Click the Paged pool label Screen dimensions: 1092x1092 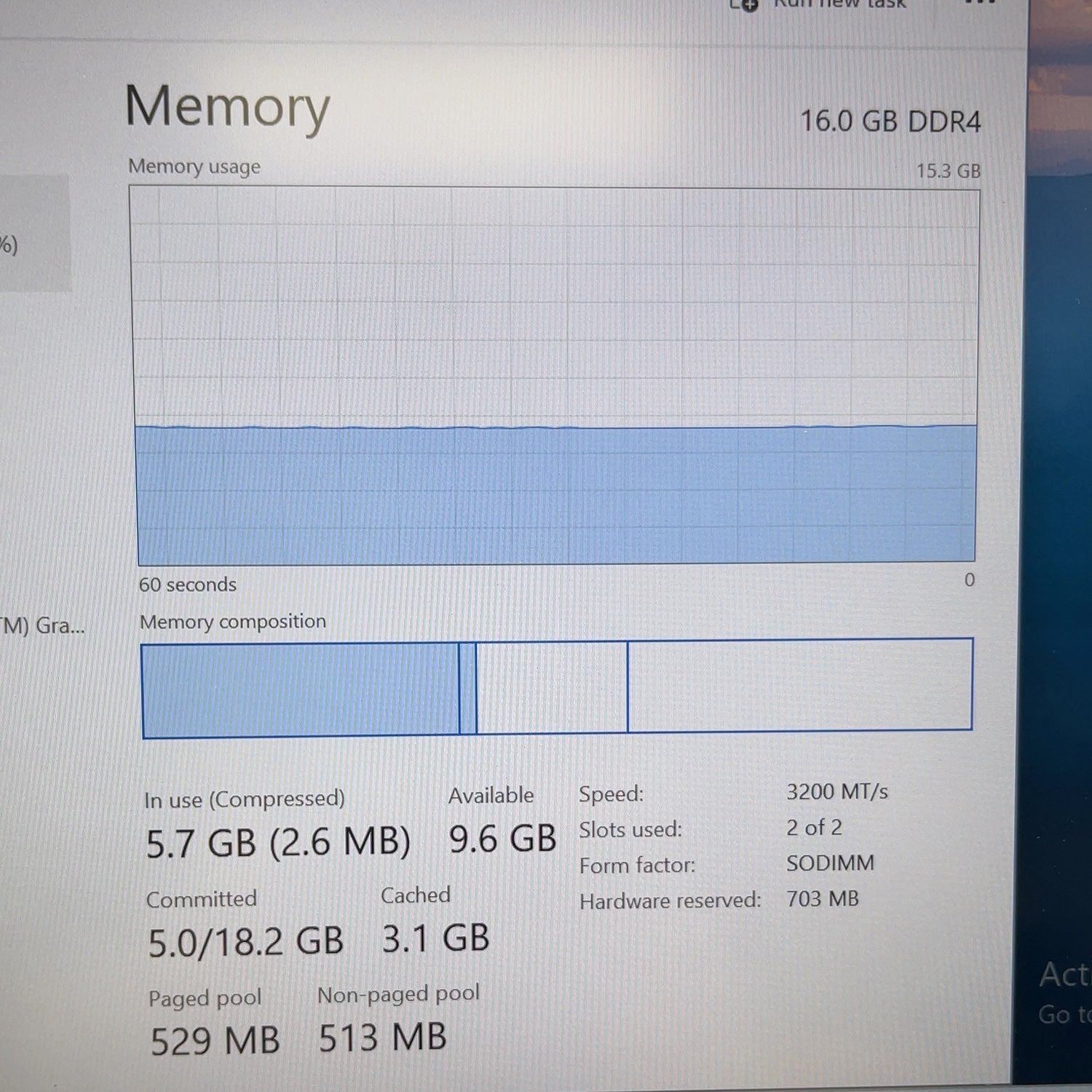click(x=205, y=998)
